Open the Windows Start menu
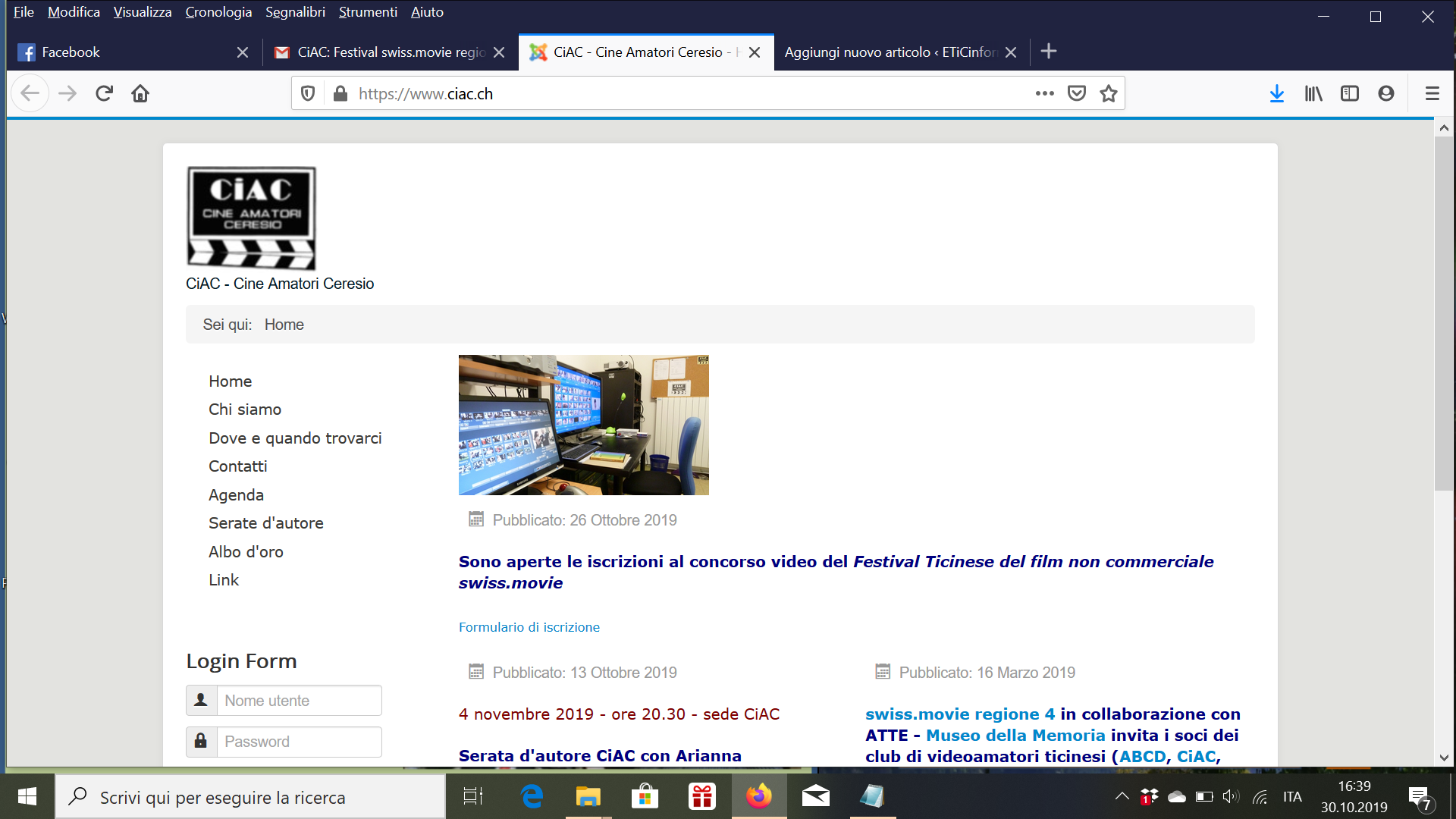 27,796
